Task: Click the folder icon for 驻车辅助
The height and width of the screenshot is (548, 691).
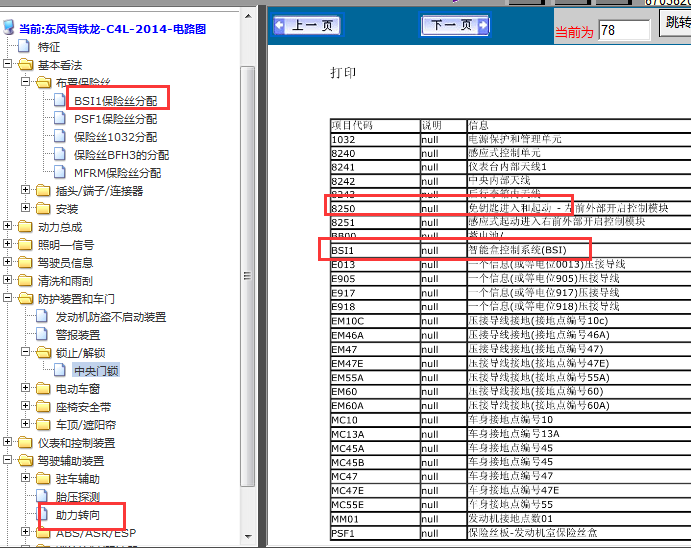Action: coord(43,478)
